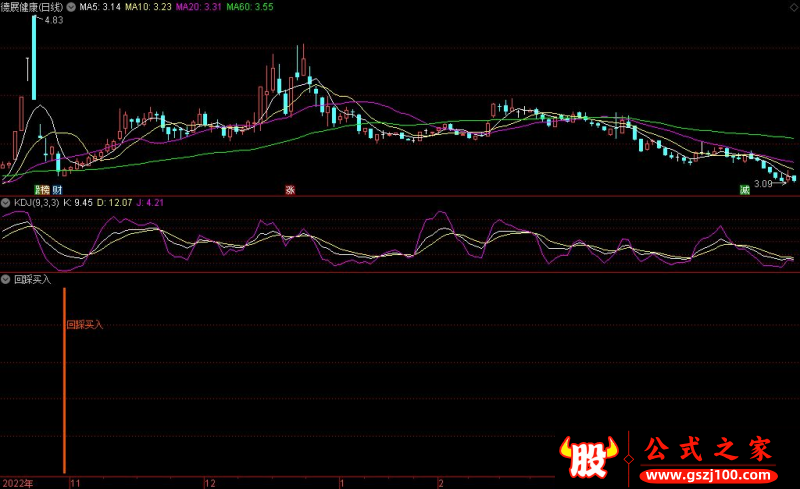Click the 2022年 date axis label

point(16,482)
